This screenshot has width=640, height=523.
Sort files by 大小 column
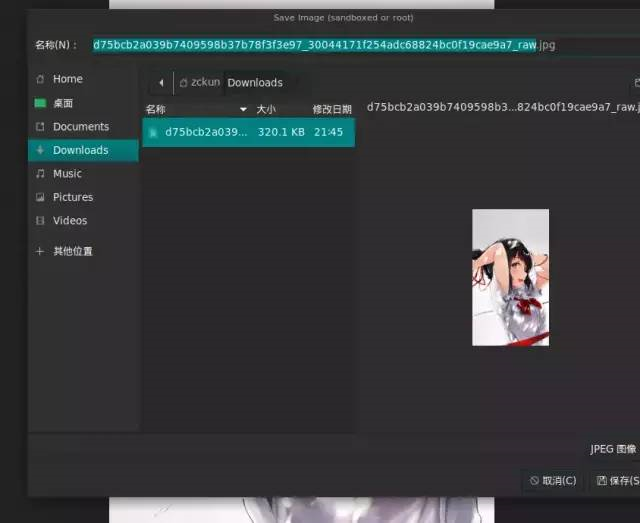click(266, 109)
